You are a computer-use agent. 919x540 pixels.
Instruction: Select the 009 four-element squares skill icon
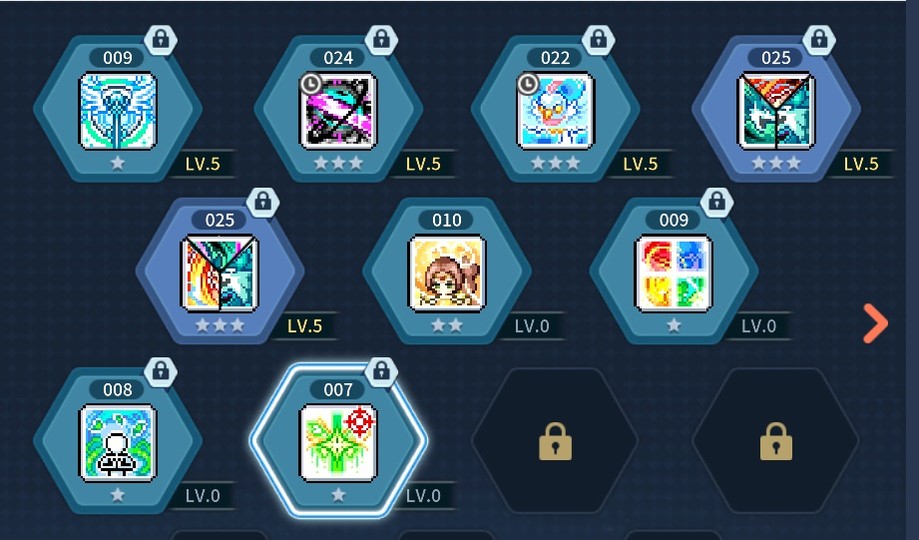coord(673,273)
